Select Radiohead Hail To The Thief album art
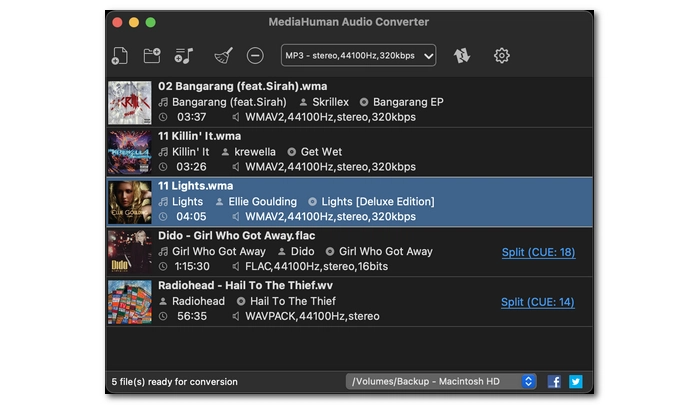The image size is (700, 405). click(129, 302)
